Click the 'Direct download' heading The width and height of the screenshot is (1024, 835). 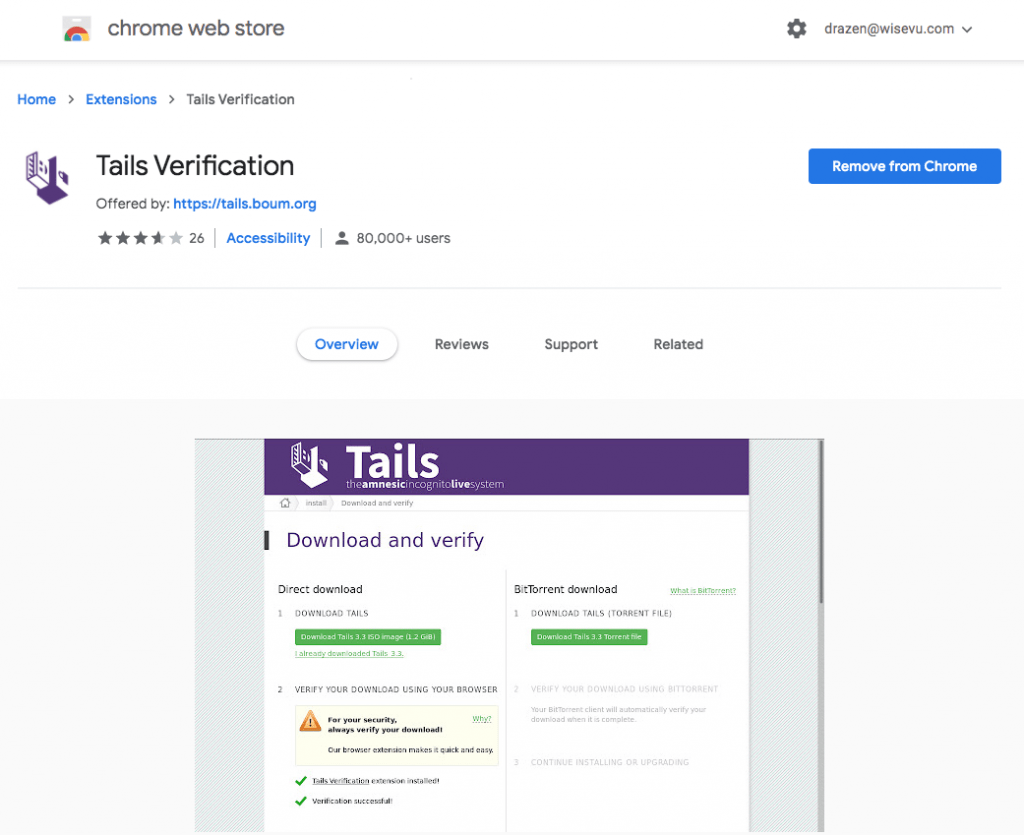[320, 589]
